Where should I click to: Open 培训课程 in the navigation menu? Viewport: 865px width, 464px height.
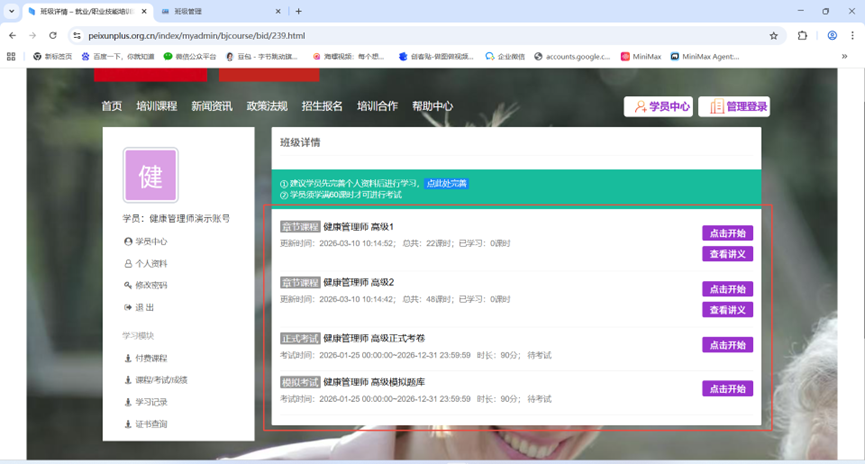(156, 106)
